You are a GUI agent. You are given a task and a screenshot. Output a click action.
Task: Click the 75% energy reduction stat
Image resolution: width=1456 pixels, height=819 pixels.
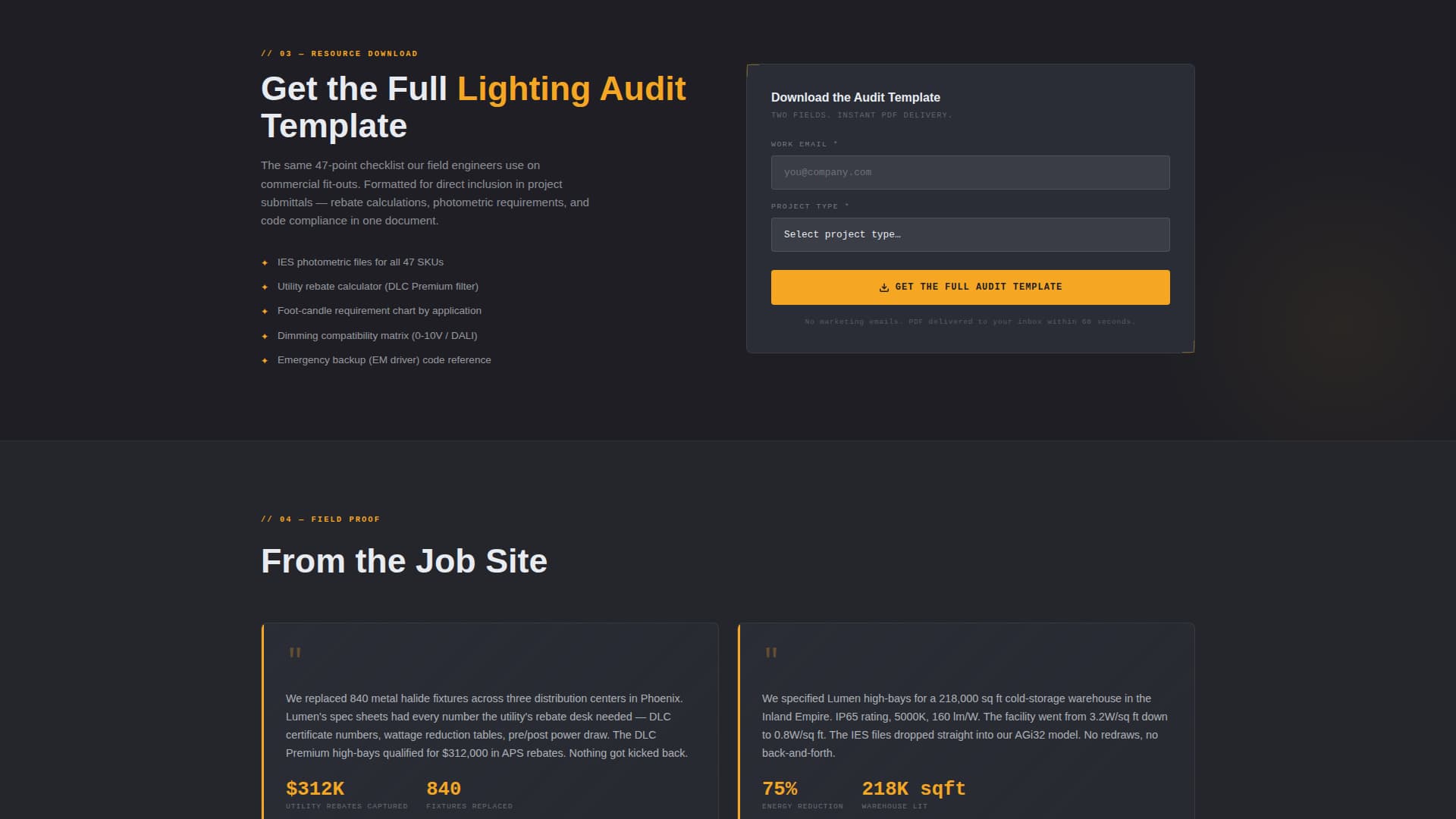(780, 789)
